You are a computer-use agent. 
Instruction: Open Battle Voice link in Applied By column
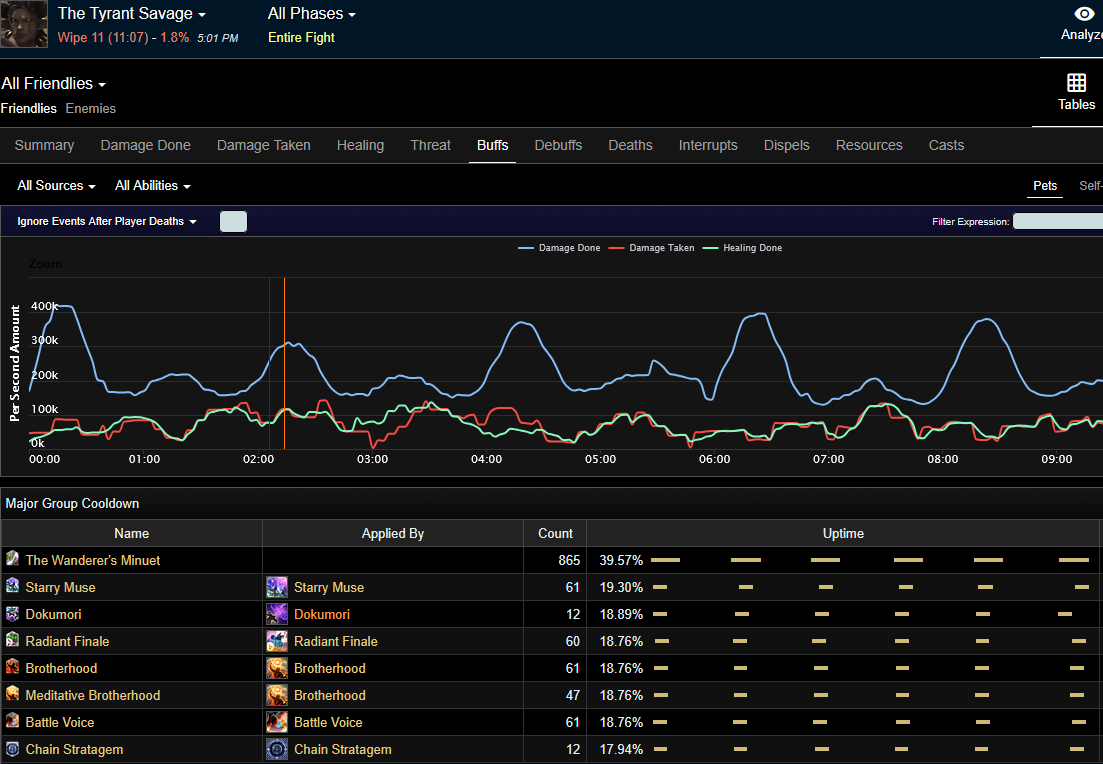(328, 722)
